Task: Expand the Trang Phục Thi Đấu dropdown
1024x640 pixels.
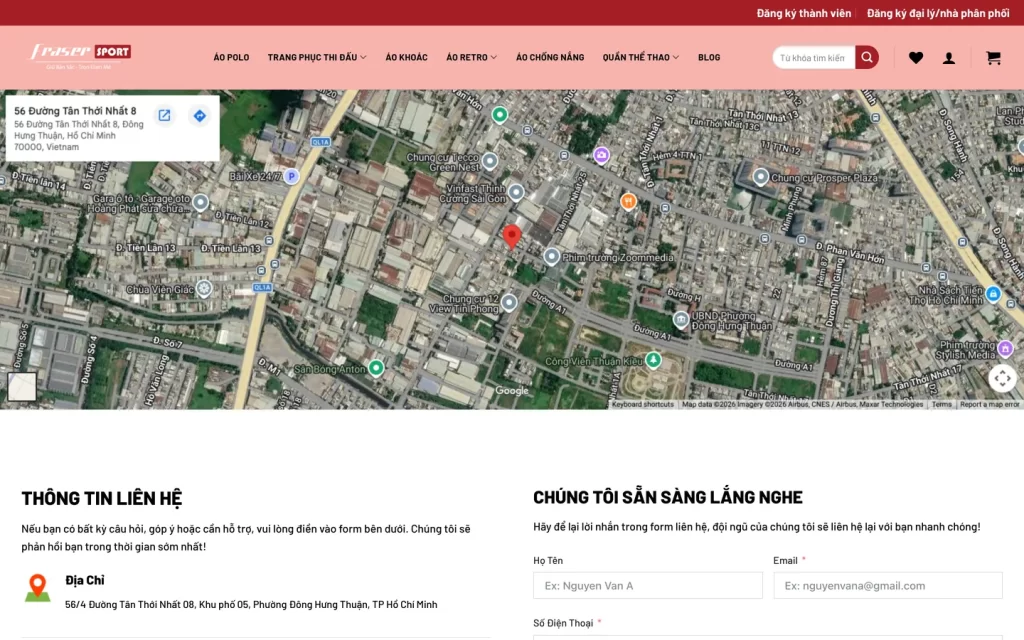Action: point(317,57)
